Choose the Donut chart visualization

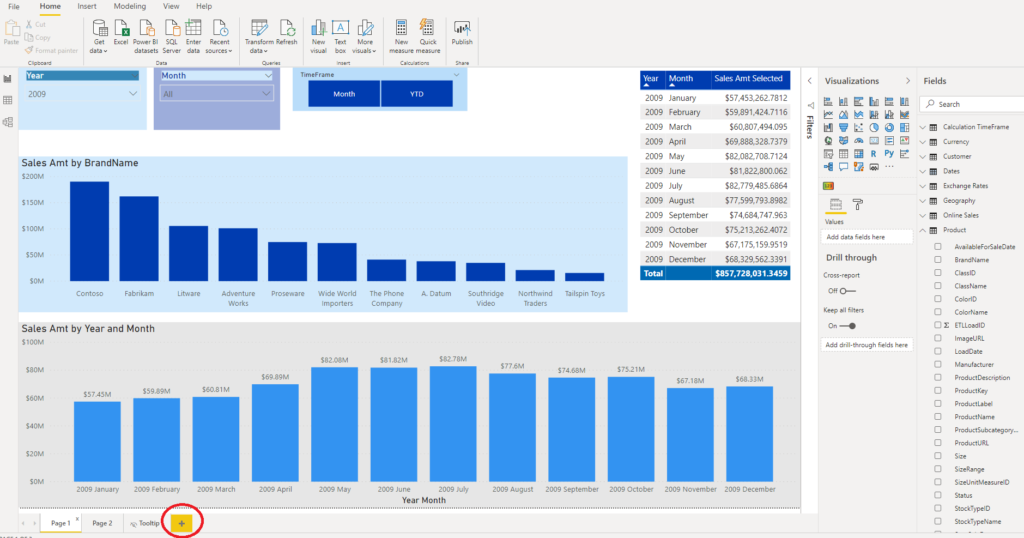[889, 127]
